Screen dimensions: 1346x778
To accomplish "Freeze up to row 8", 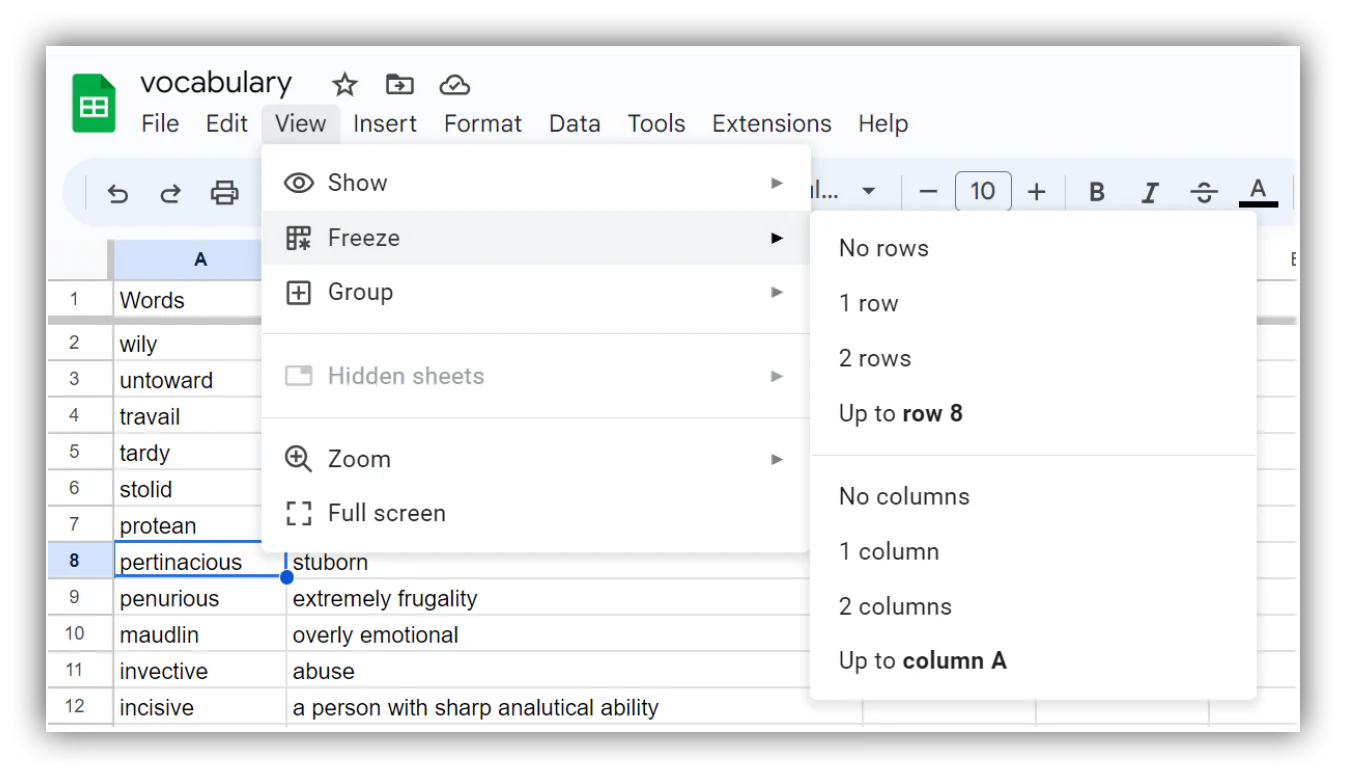I will pos(1033,413).
